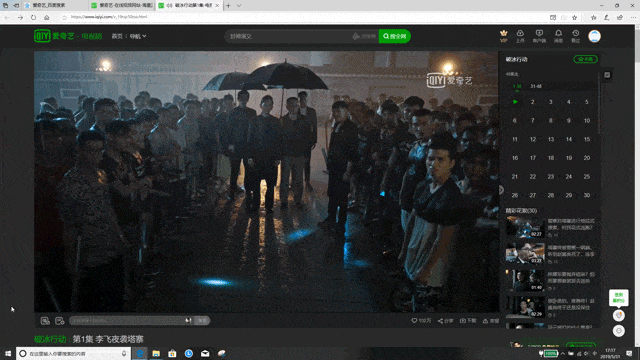Collapse the side panel using the arrow handle
The image size is (640, 360).
coord(501,190)
